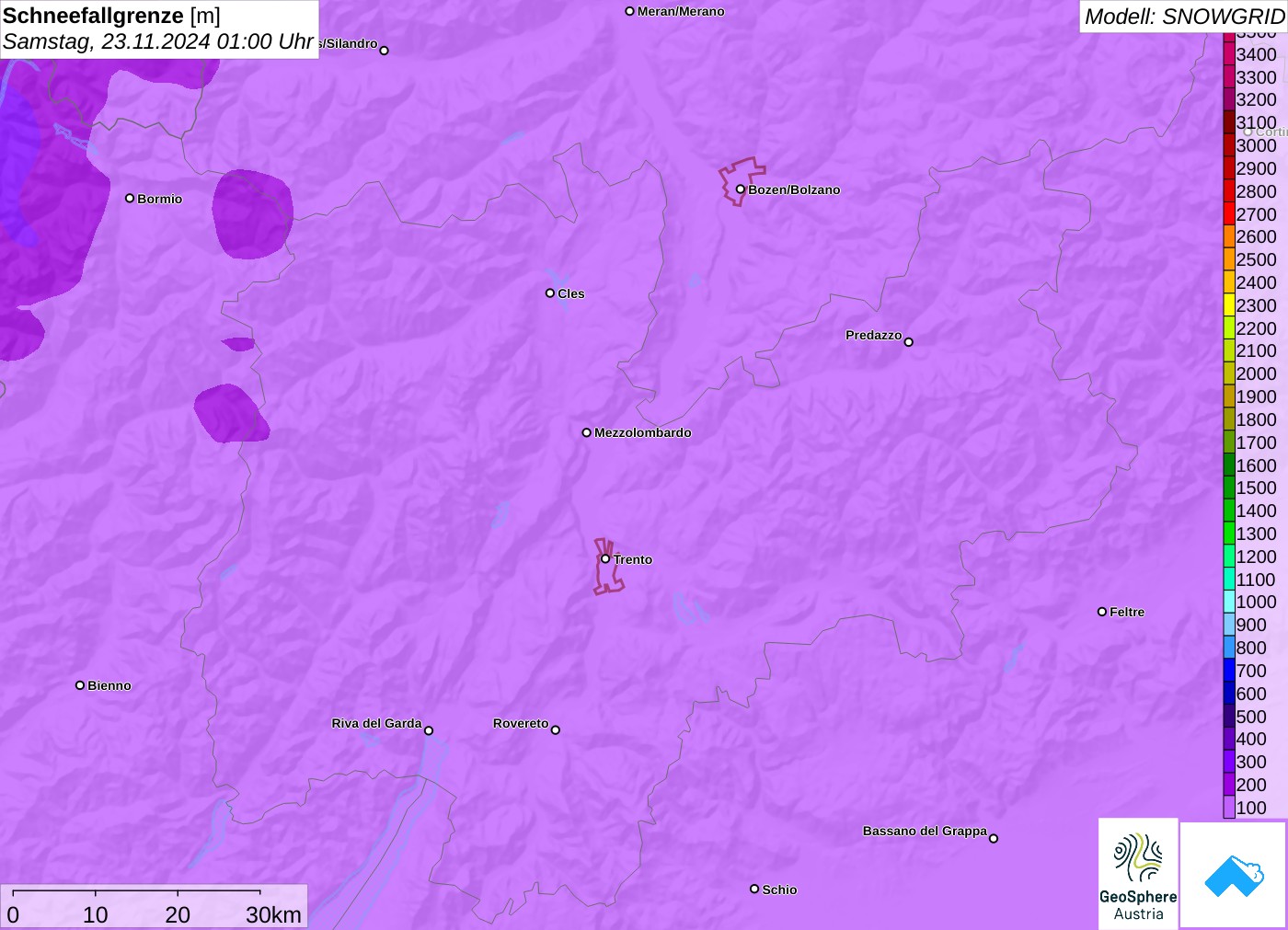Click the legend value '2000'
The height and width of the screenshot is (930, 1288).
1256,373
